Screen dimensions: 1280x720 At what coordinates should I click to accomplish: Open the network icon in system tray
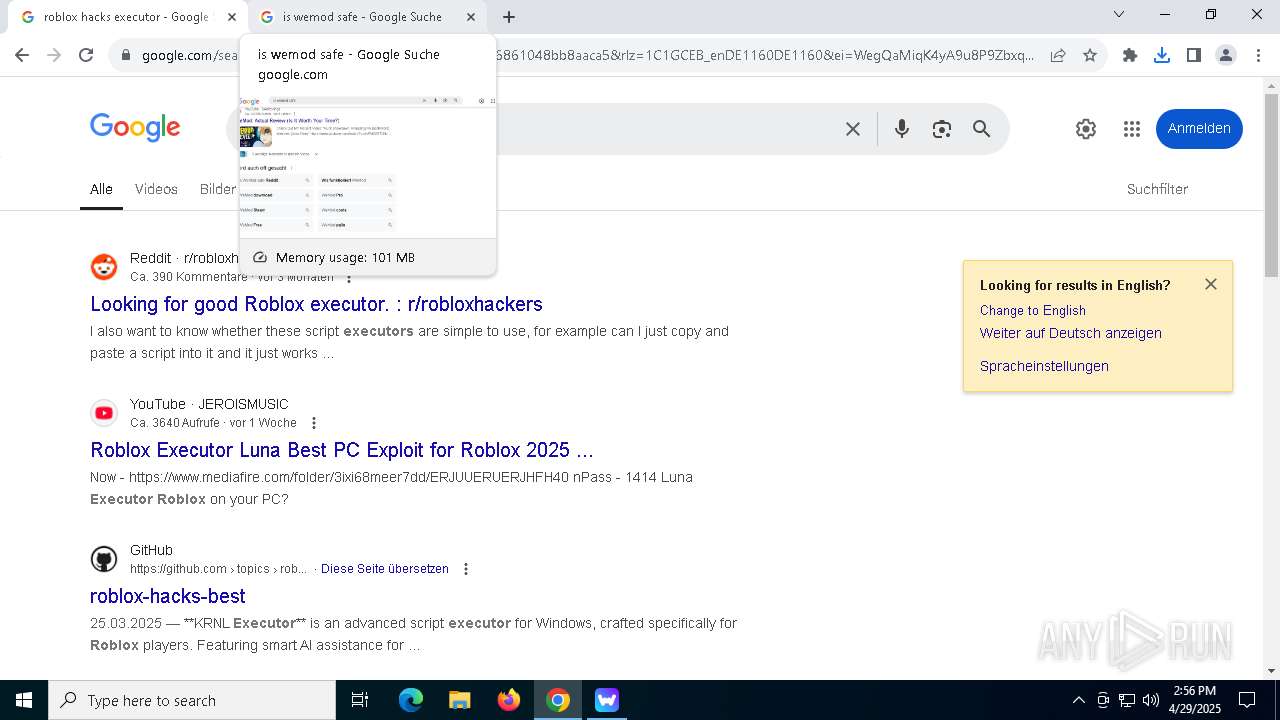[x=1127, y=700]
